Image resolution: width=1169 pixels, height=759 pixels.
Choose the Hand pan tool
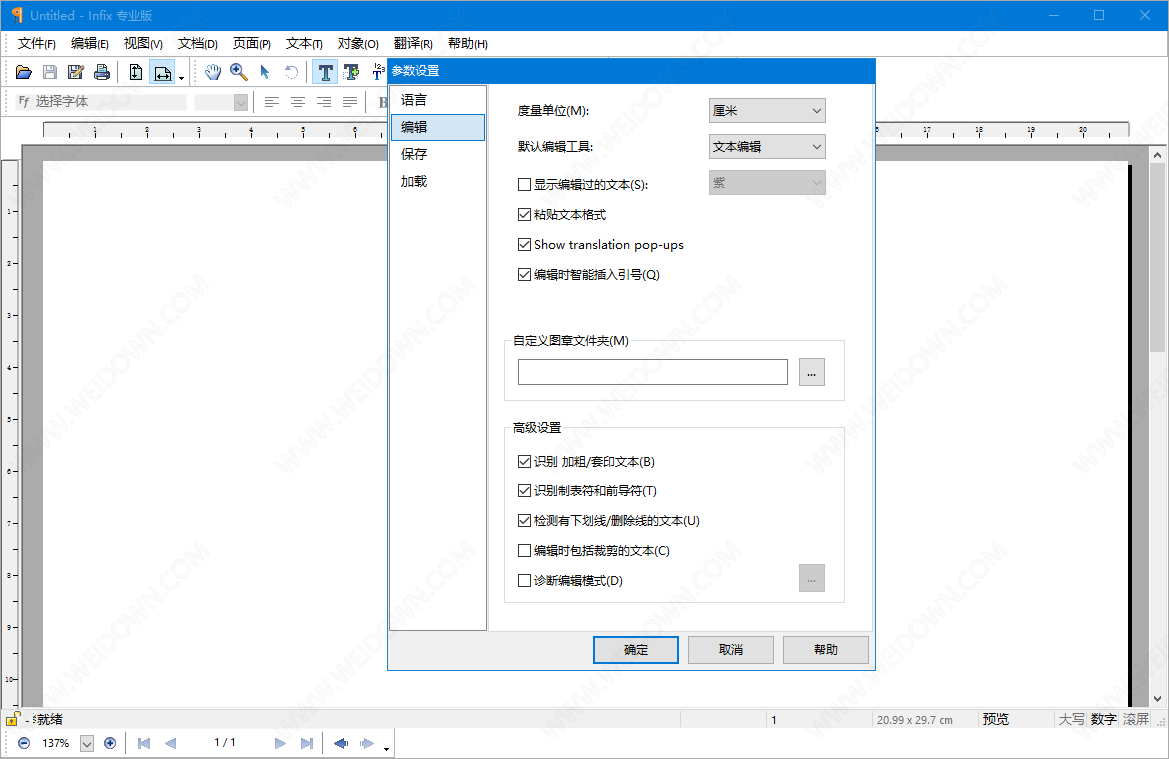click(212, 72)
